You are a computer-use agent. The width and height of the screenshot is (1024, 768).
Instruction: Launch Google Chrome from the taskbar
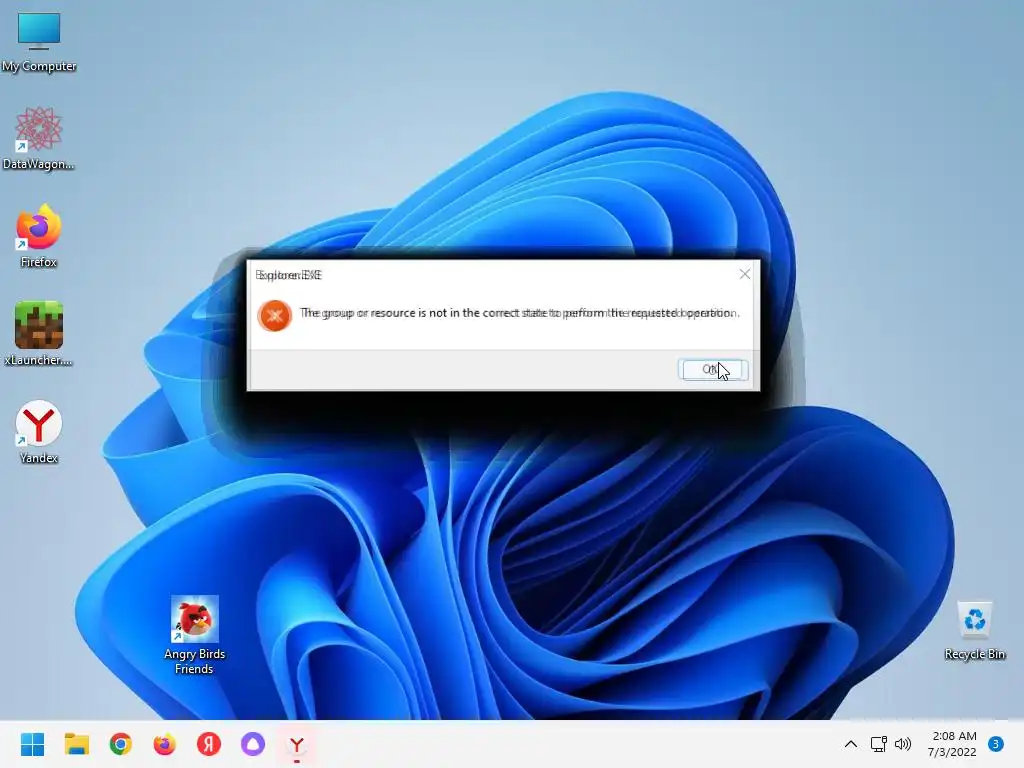(x=121, y=744)
